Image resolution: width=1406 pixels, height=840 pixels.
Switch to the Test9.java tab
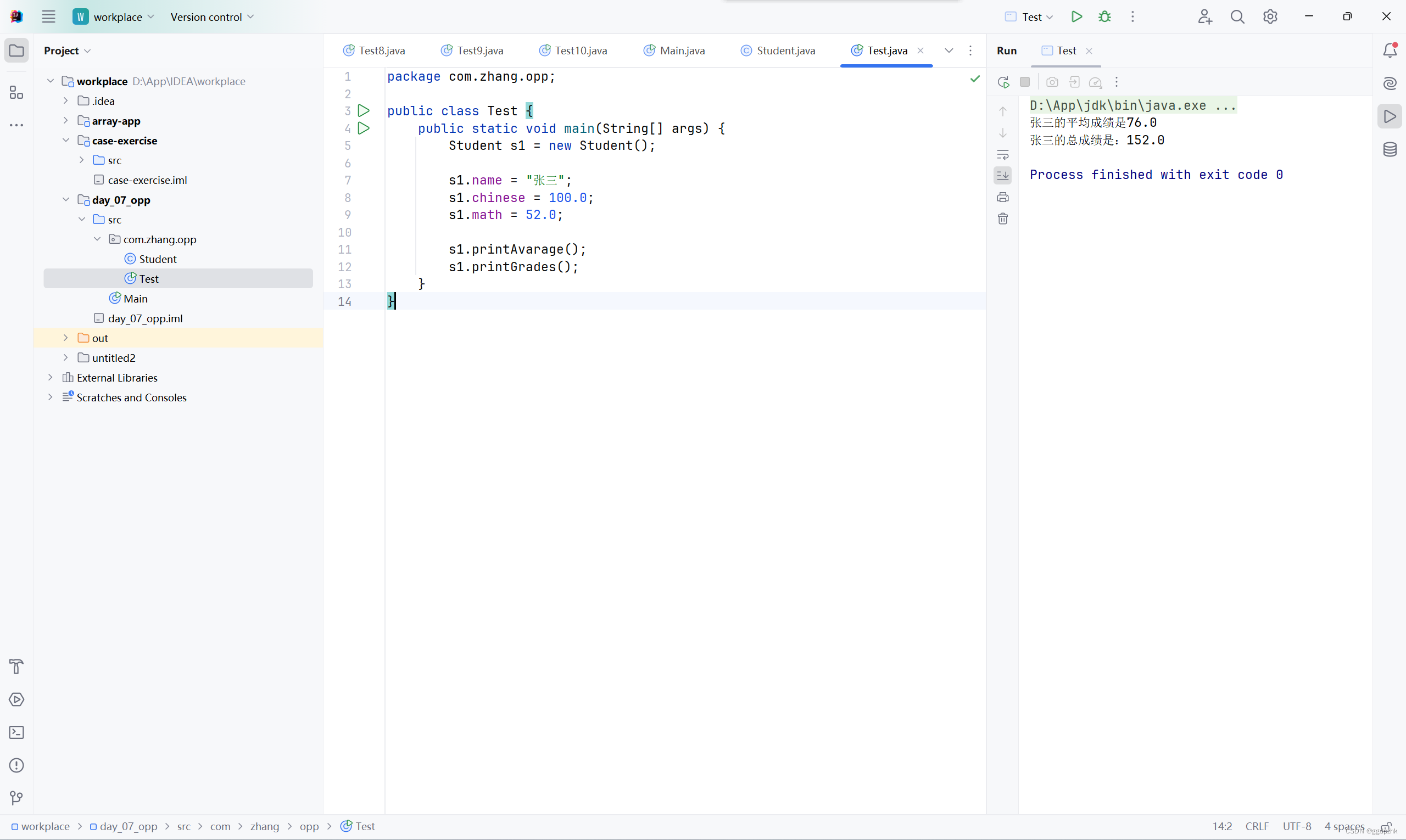click(472, 51)
